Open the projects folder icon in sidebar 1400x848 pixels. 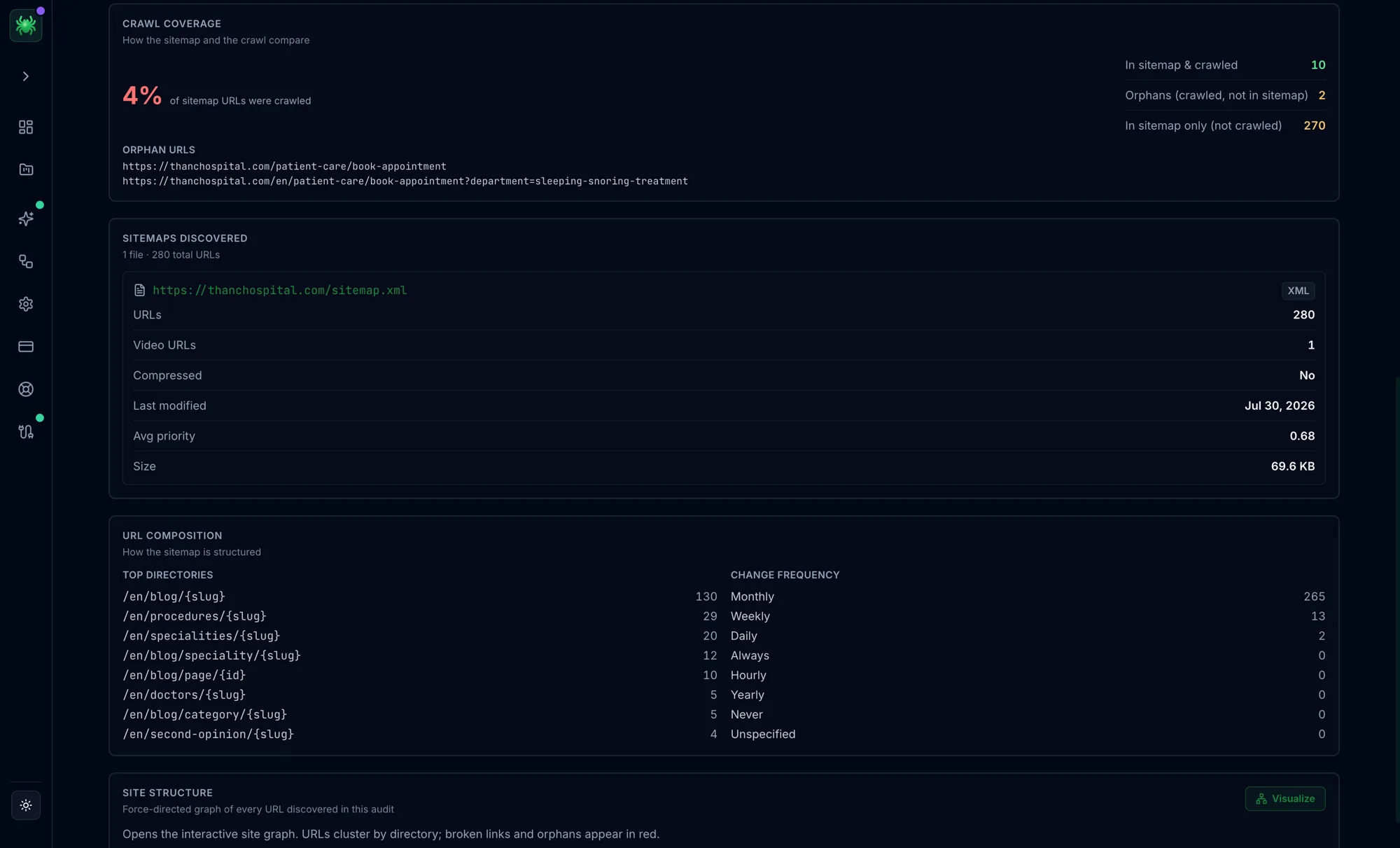coord(26,169)
